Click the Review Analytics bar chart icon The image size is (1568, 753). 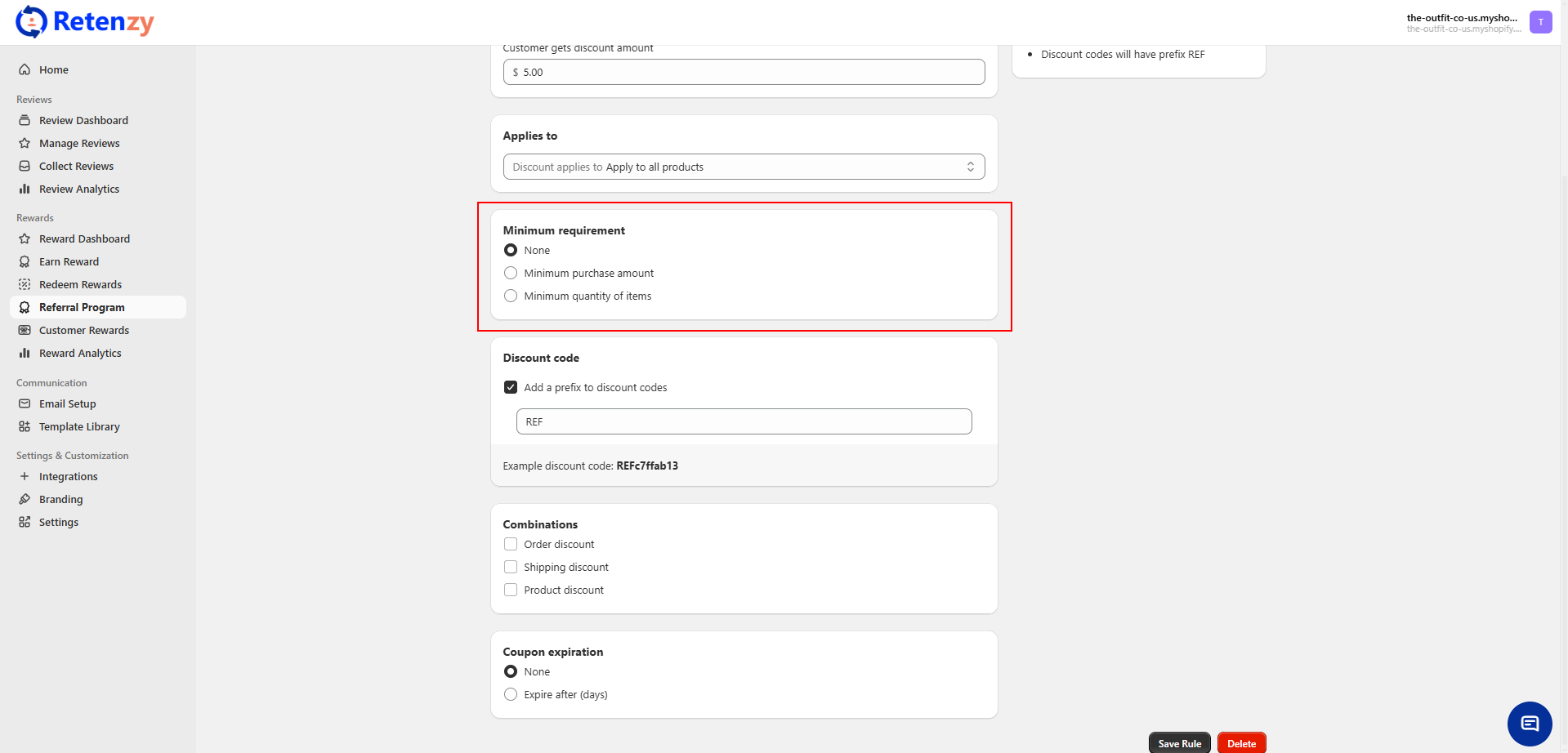click(25, 189)
